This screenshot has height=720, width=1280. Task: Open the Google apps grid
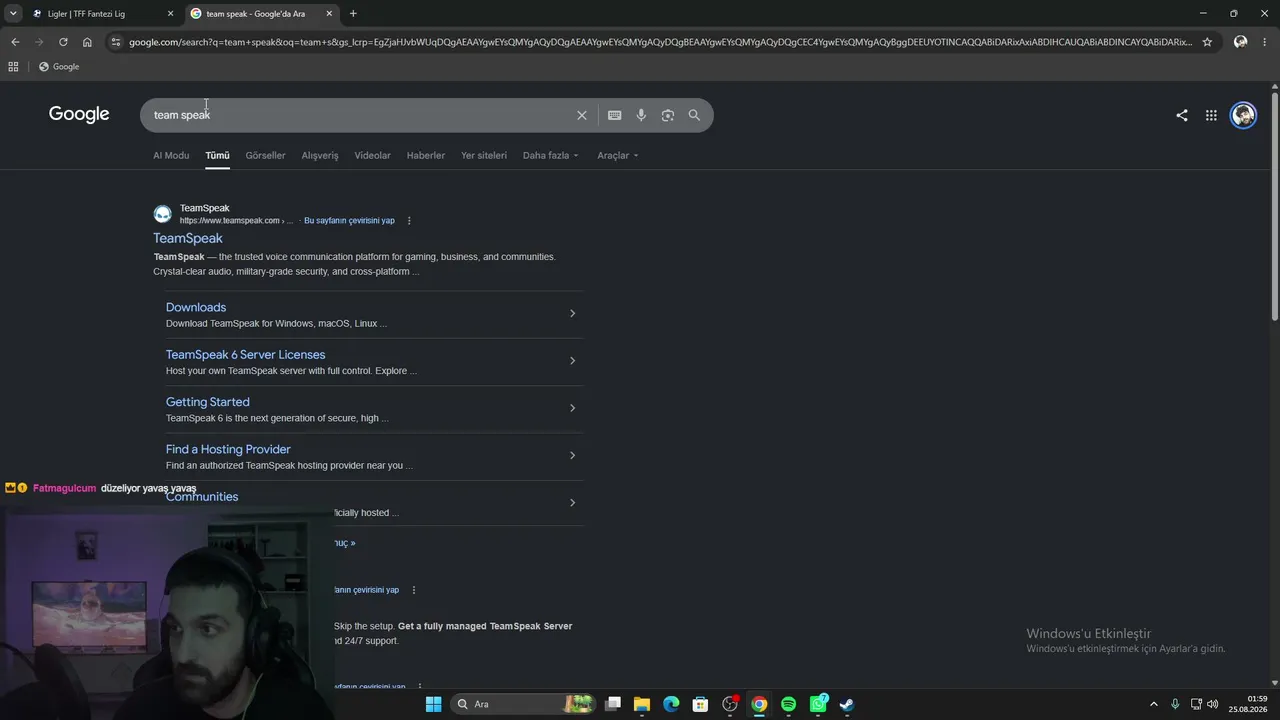tap(1211, 115)
